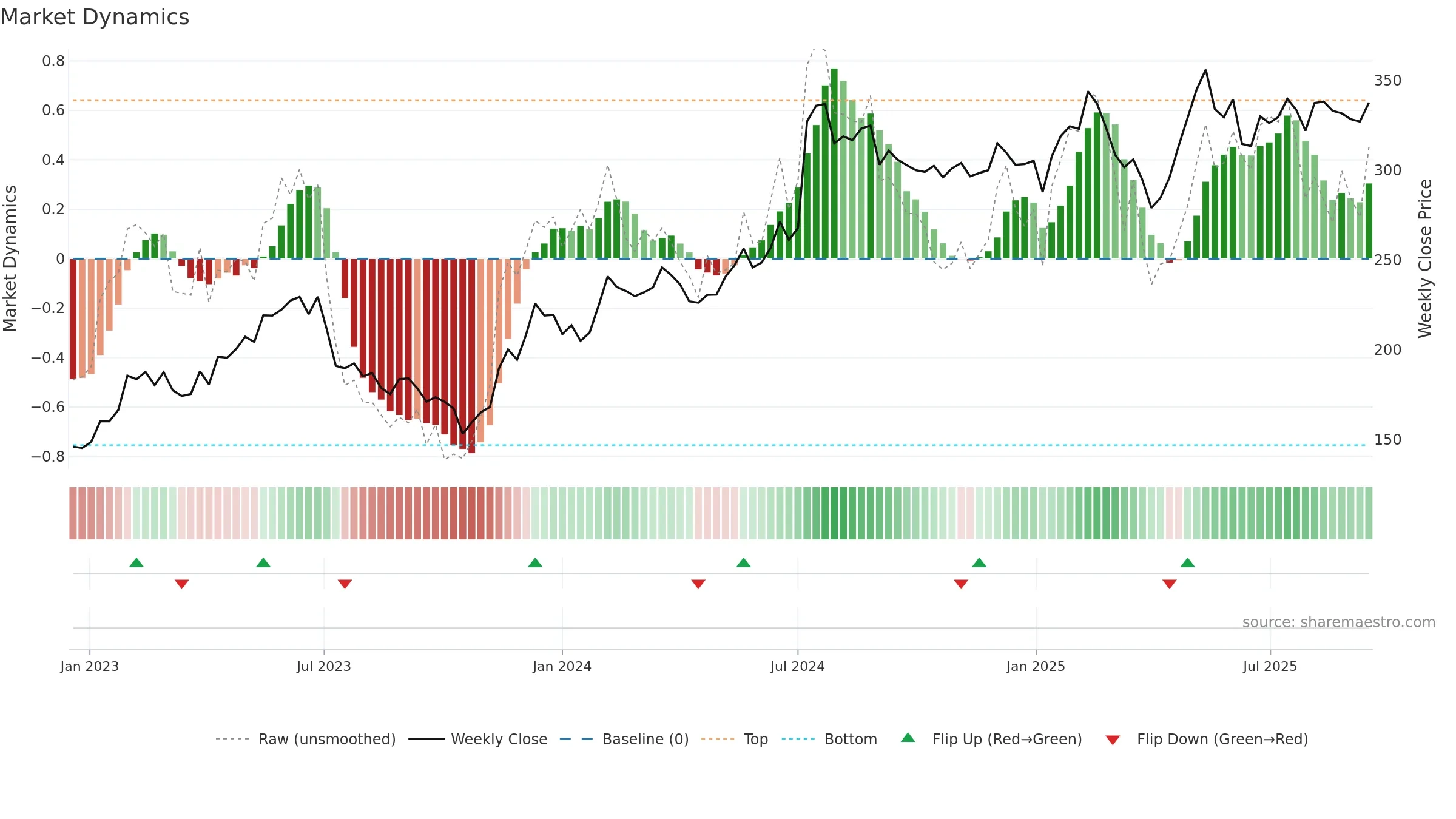This screenshot has height=819, width=1456.
Task: Click the Jan 2024 x-axis label
Action: point(562,666)
